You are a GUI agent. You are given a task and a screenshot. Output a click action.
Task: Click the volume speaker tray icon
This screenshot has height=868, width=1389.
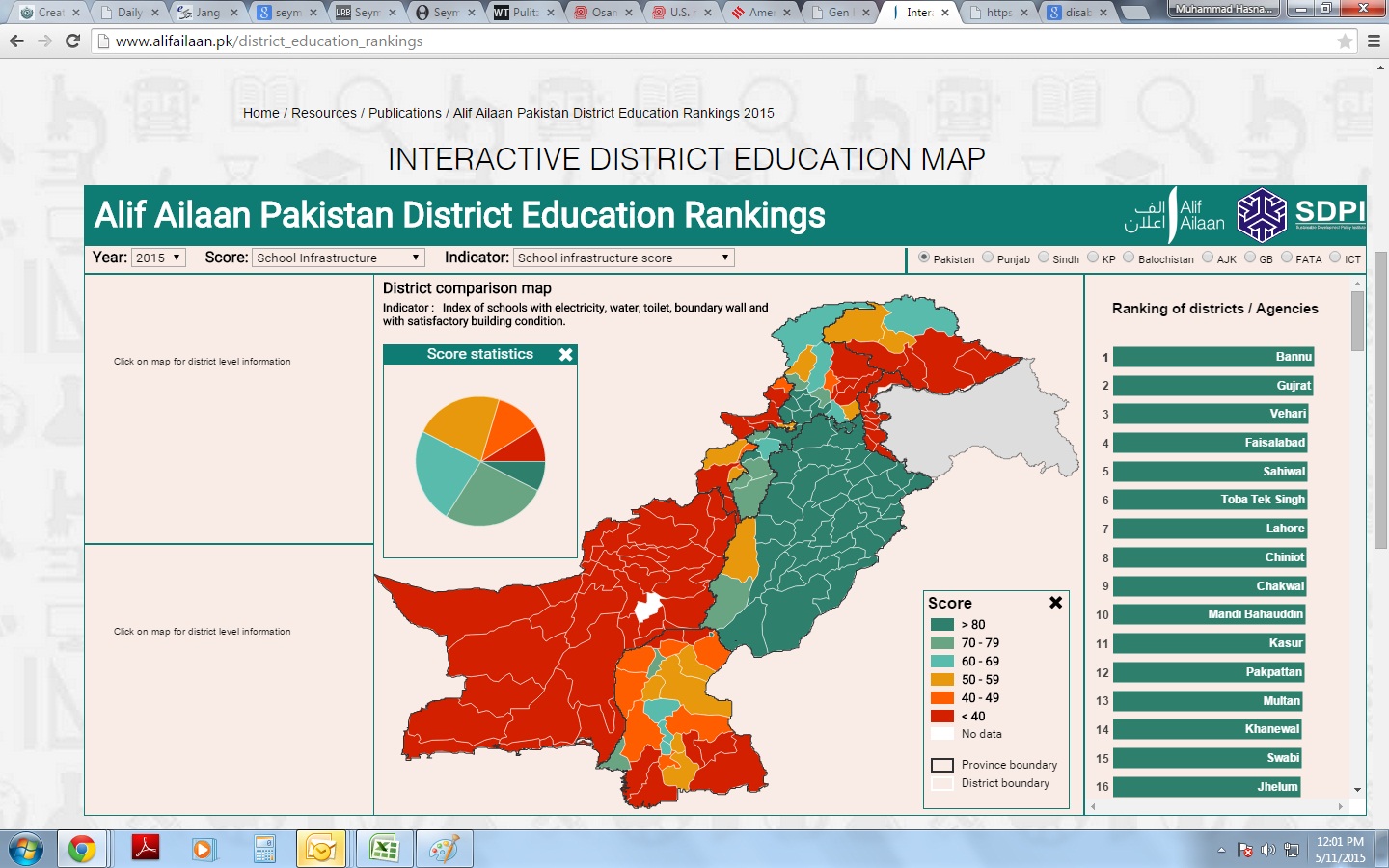click(x=1267, y=851)
